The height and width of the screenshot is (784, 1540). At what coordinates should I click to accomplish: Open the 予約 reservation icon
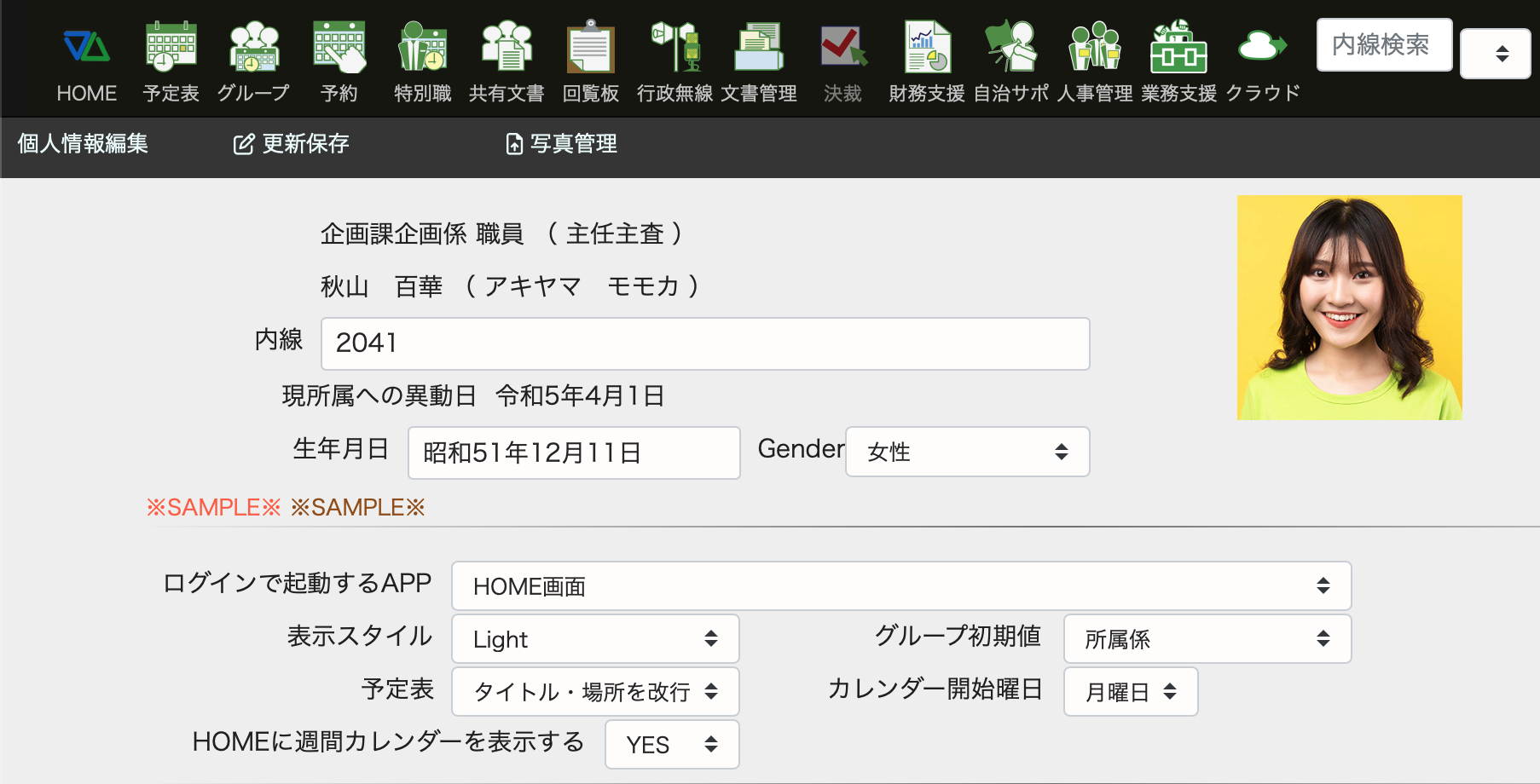click(x=339, y=49)
